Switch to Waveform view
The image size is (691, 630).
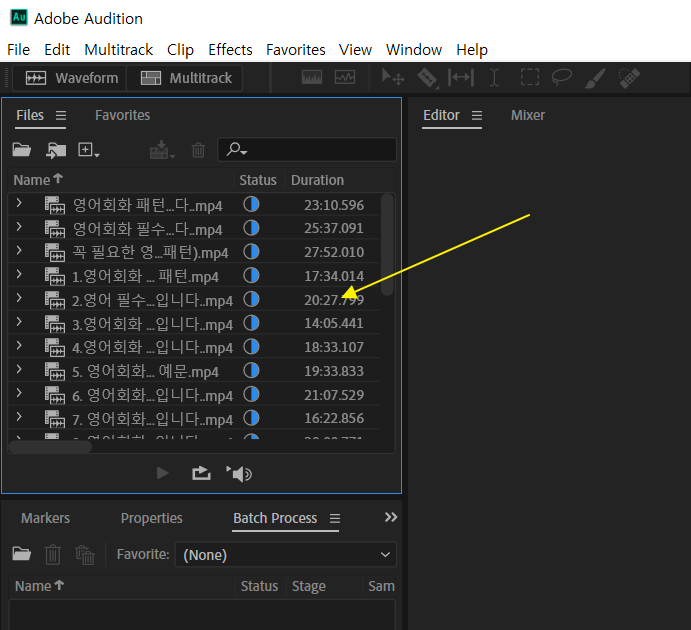click(71, 78)
